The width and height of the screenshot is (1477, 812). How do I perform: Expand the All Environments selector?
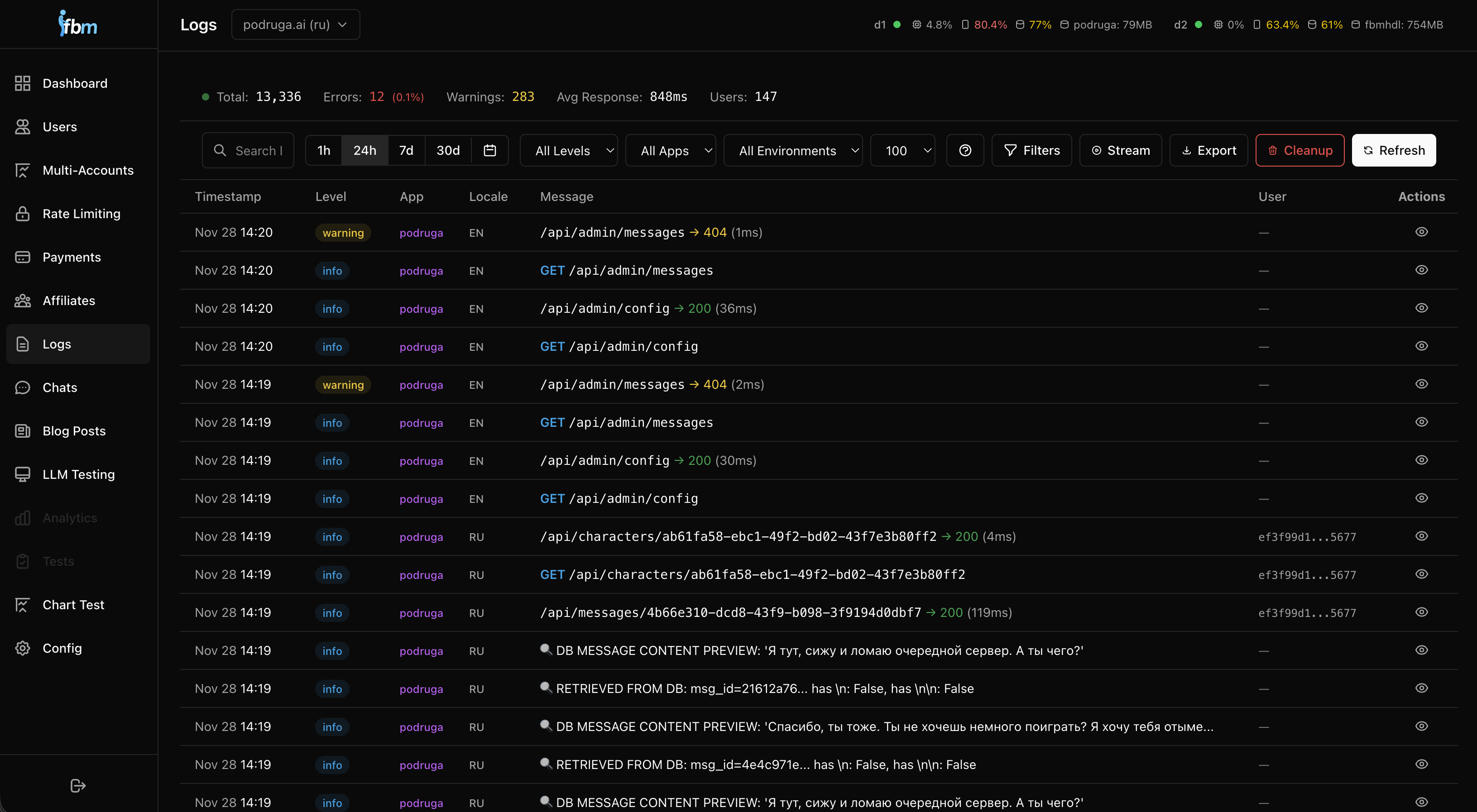pyautogui.click(x=793, y=150)
